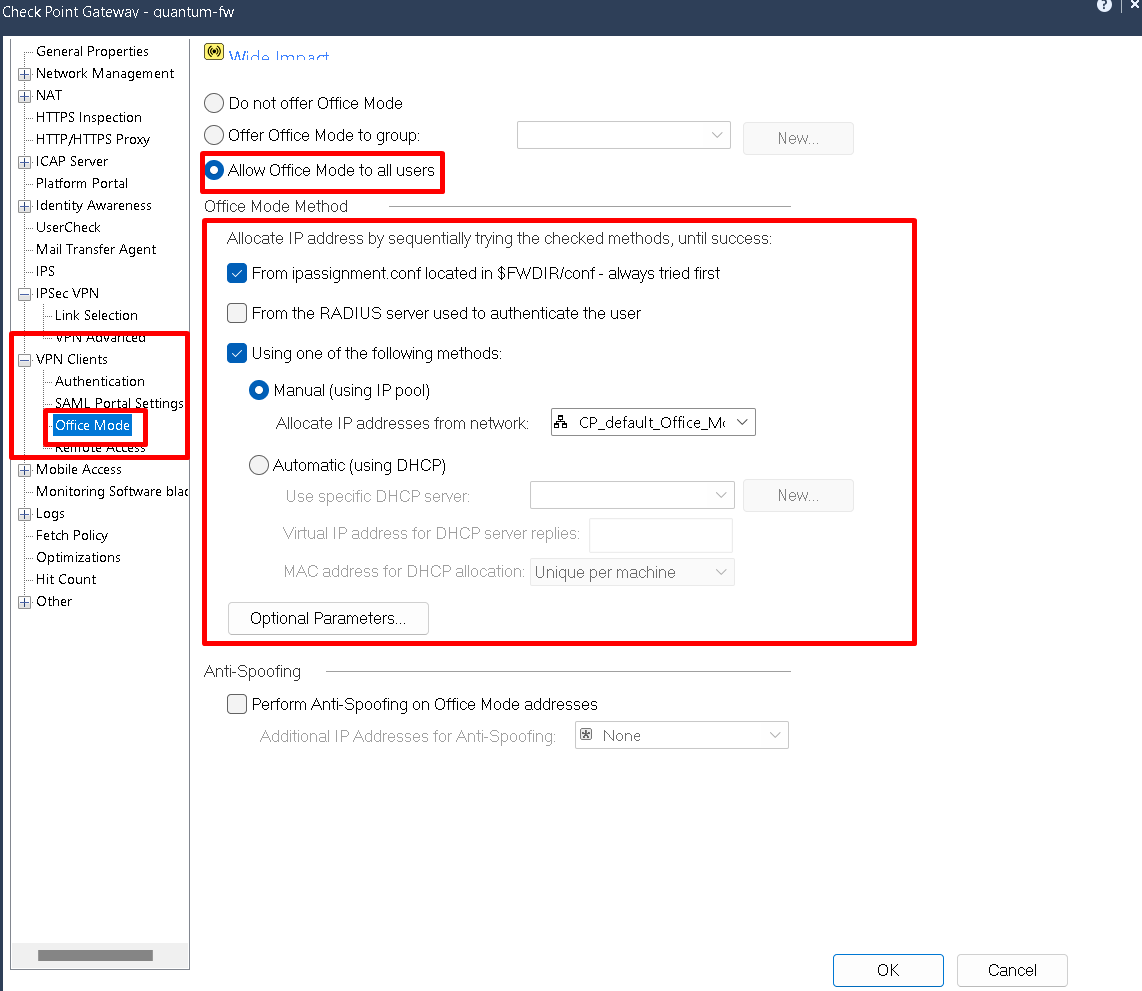Click the horizontal scrollbar below the tree panel
Viewport: 1142px width, 991px height.
[95, 955]
